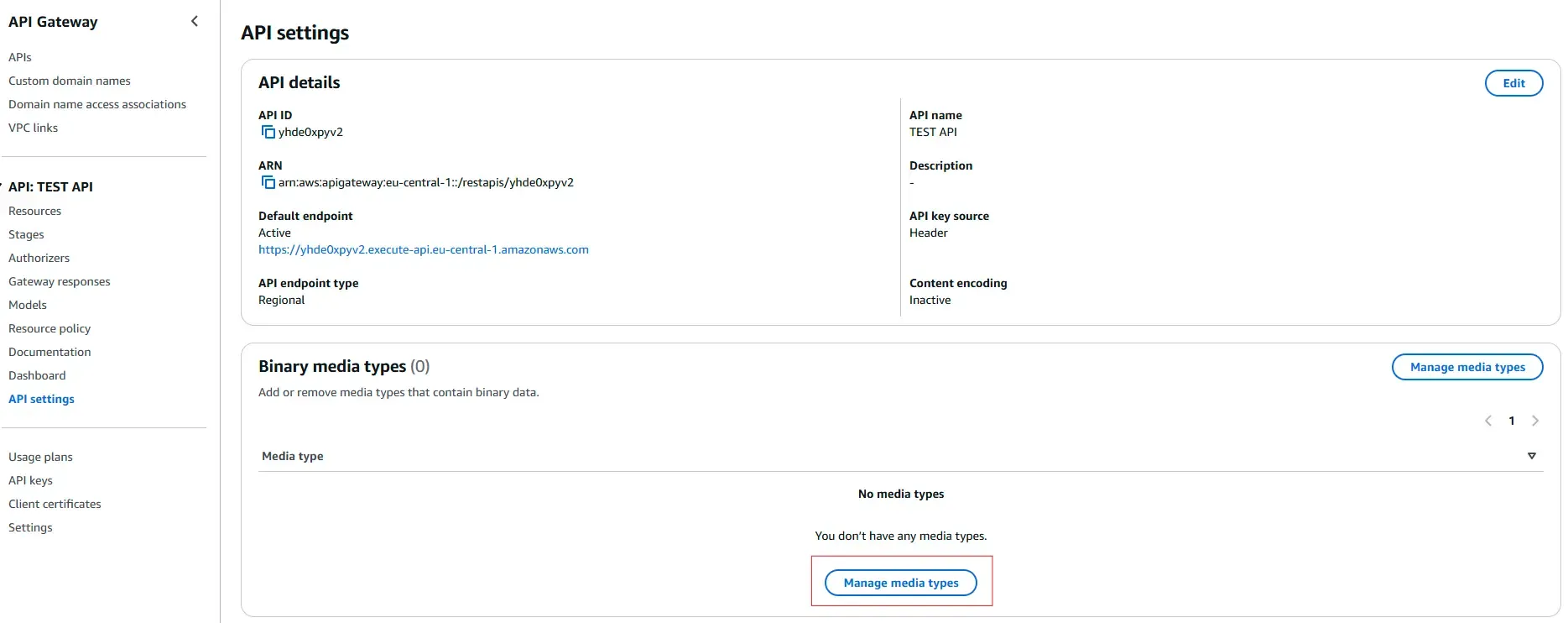Open the default endpoint URL
Image resolution: width=1568 pixels, height=623 pixels.
424,249
